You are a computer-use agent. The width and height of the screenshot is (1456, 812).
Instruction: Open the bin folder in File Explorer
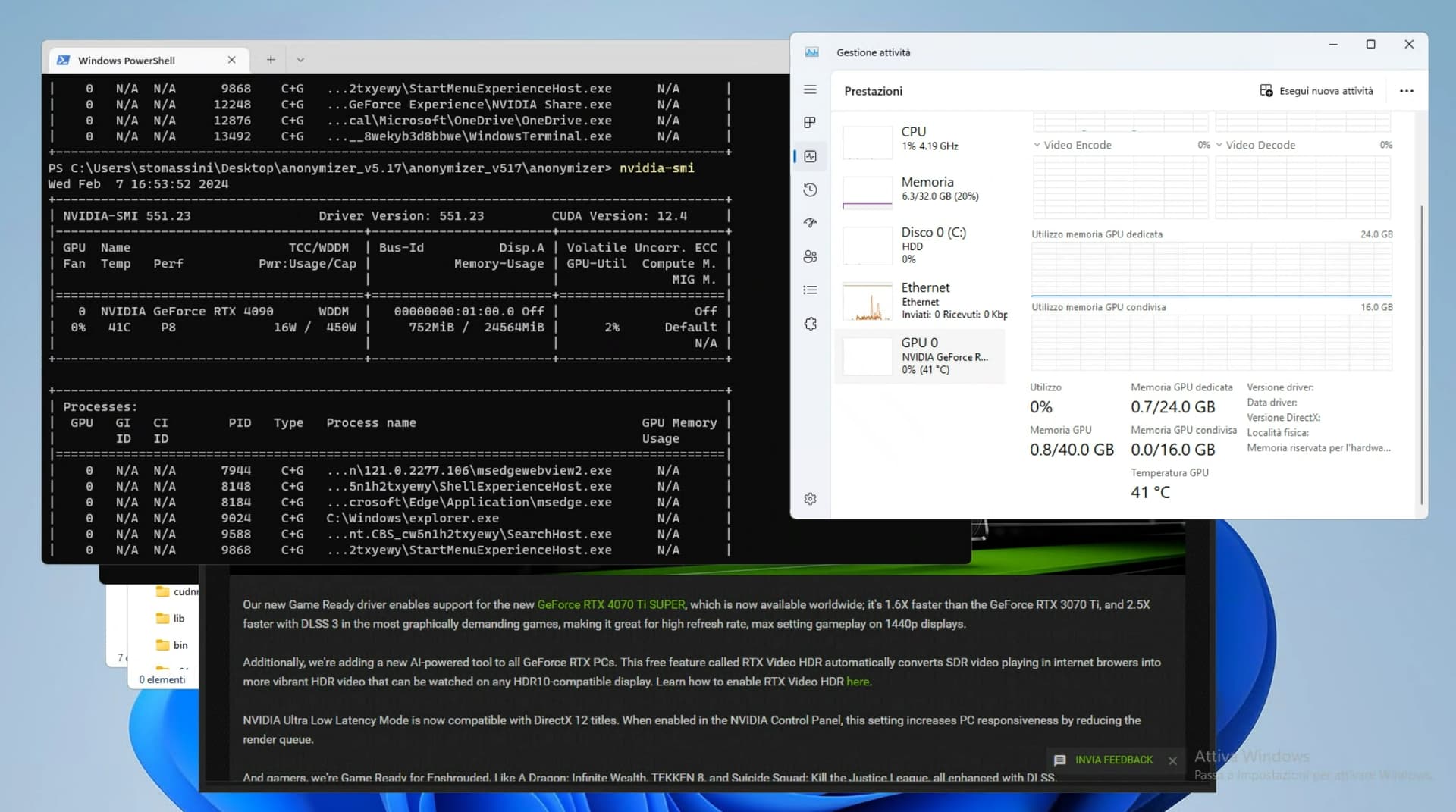click(x=172, y=644)
